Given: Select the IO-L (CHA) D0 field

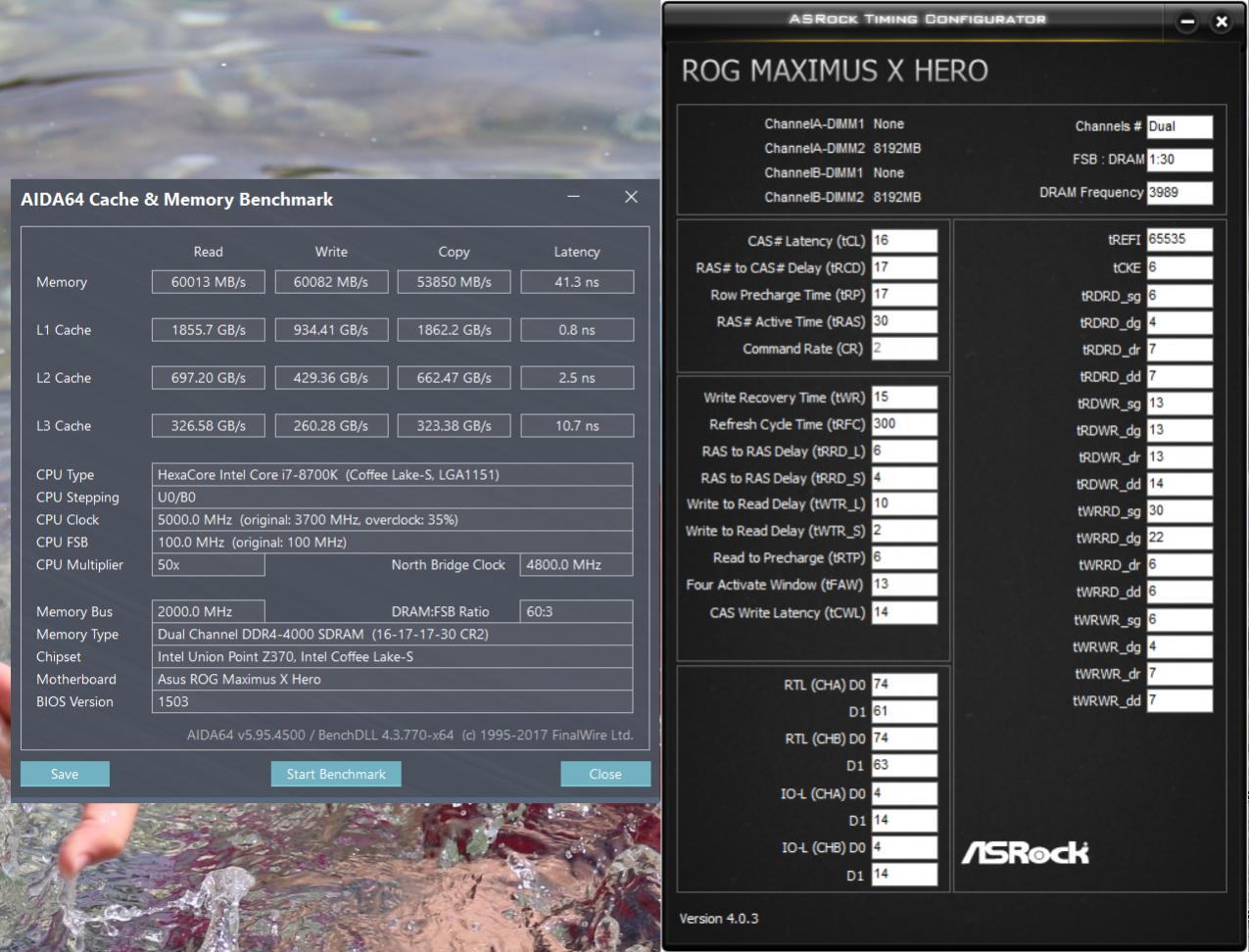Looking at the screenshot, I should click(904, 793).
